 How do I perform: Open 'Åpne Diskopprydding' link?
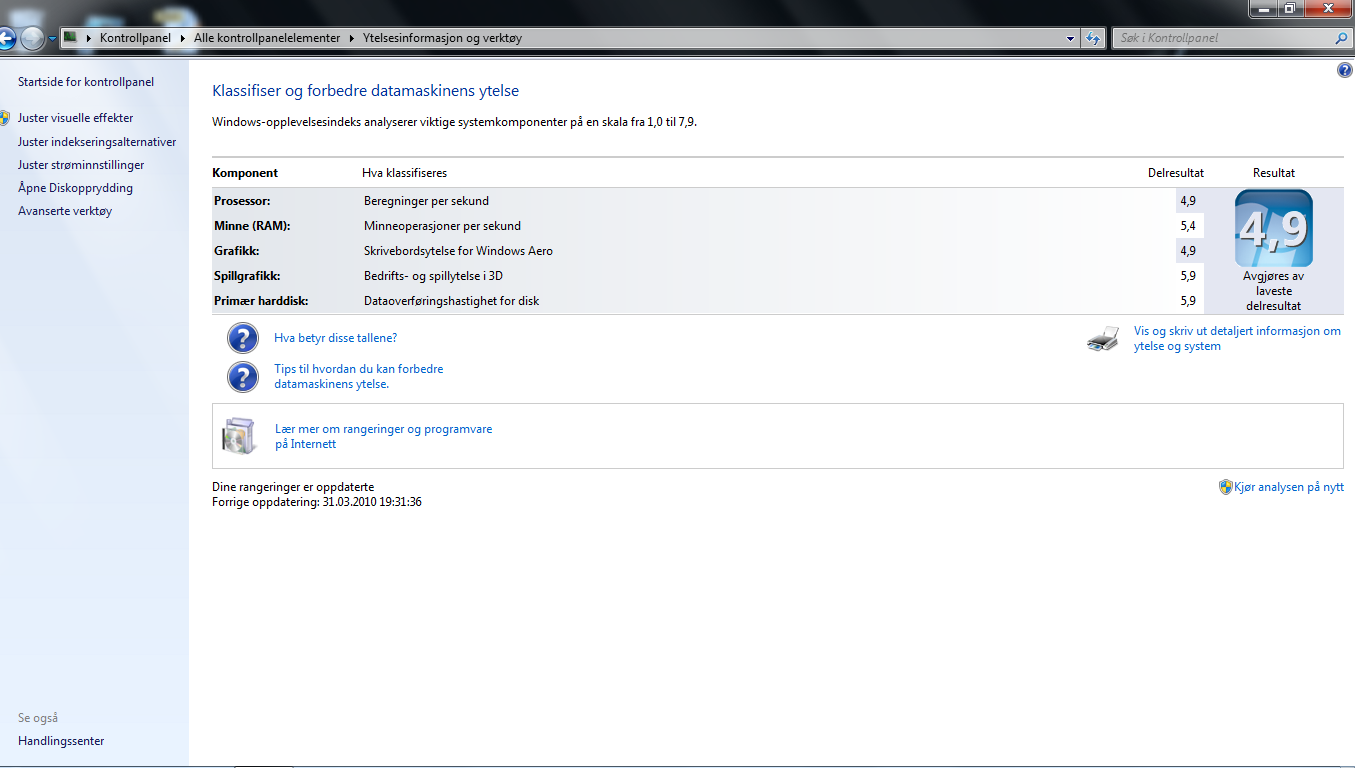tap(75, 188)
